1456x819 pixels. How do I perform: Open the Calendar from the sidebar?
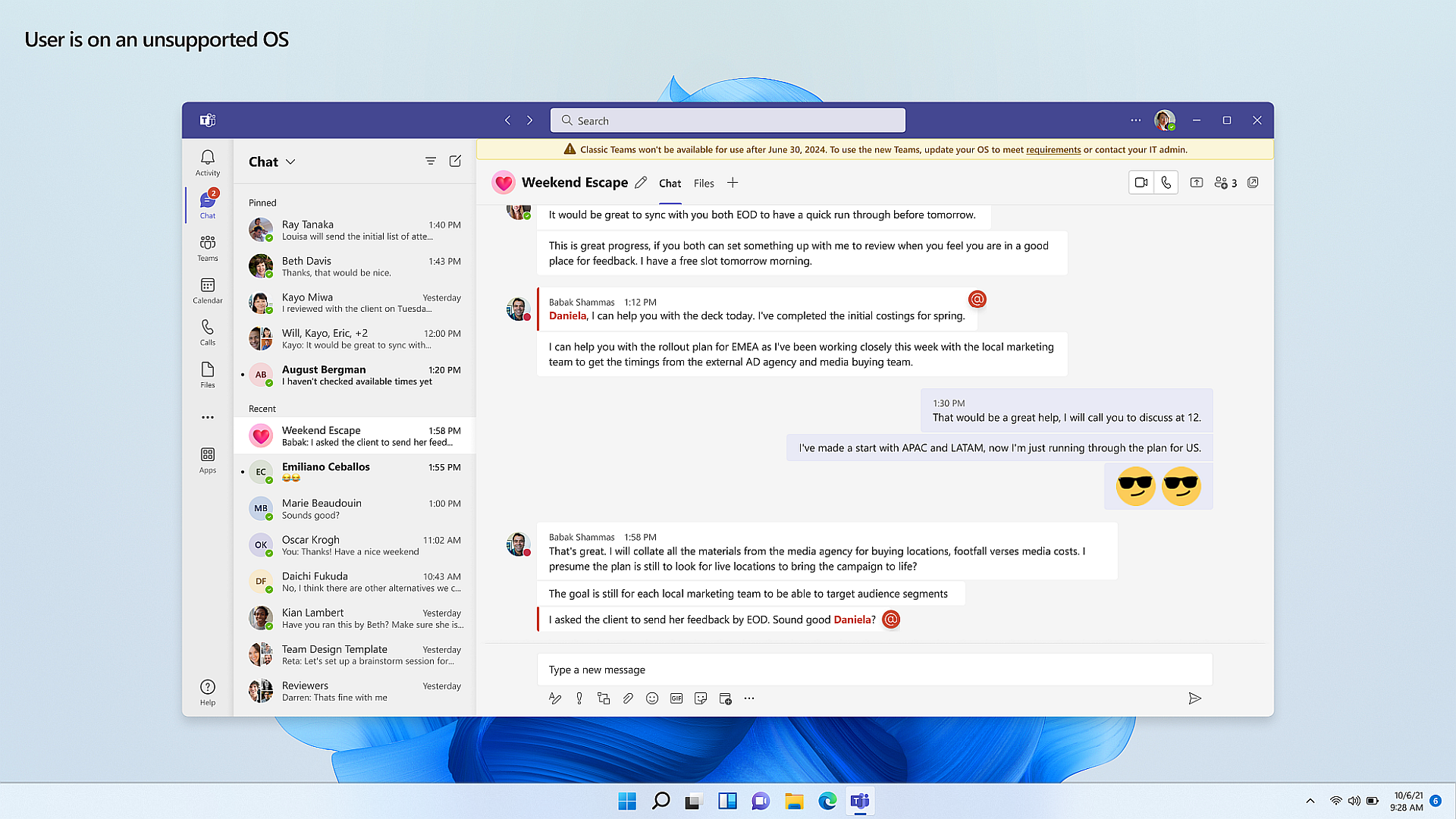point(207,290)
